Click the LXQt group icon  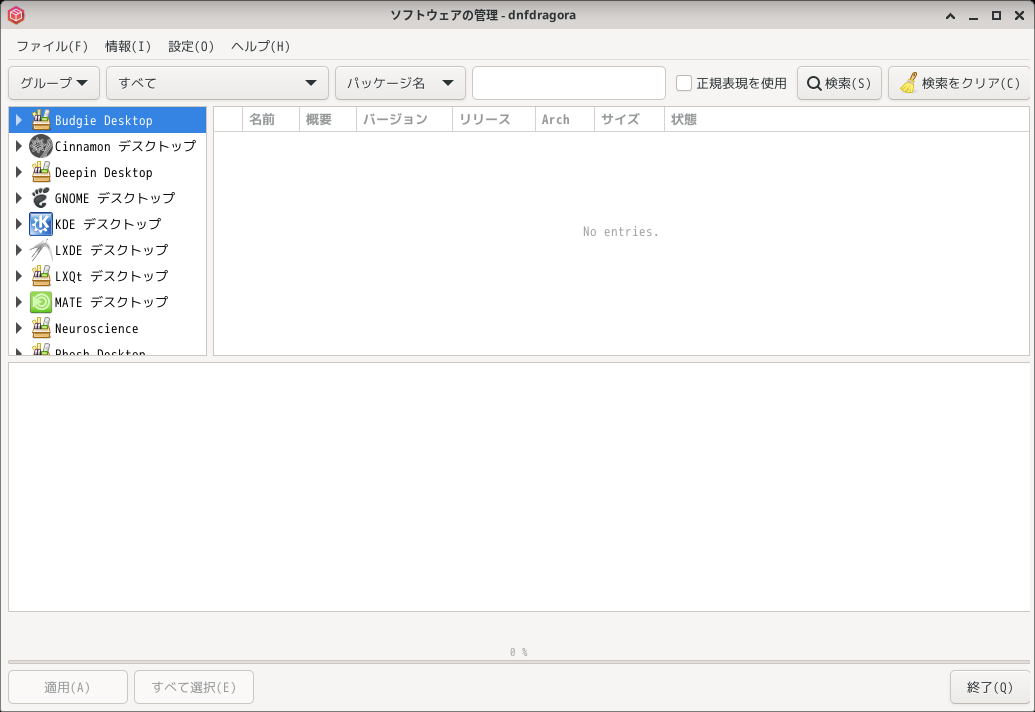point(41,276)
